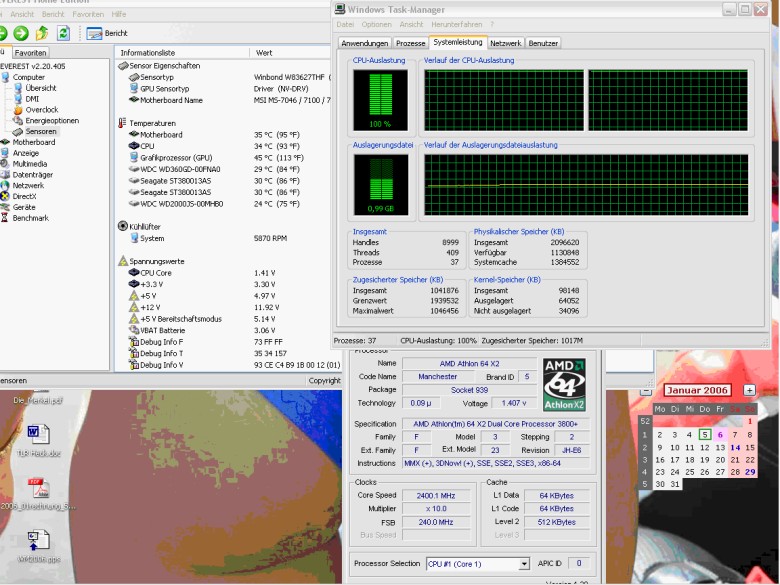This screenshot has height=585, width=780.
Task: Click the Core Speed 2400.1 MHz field
Action: coord(436,495)
